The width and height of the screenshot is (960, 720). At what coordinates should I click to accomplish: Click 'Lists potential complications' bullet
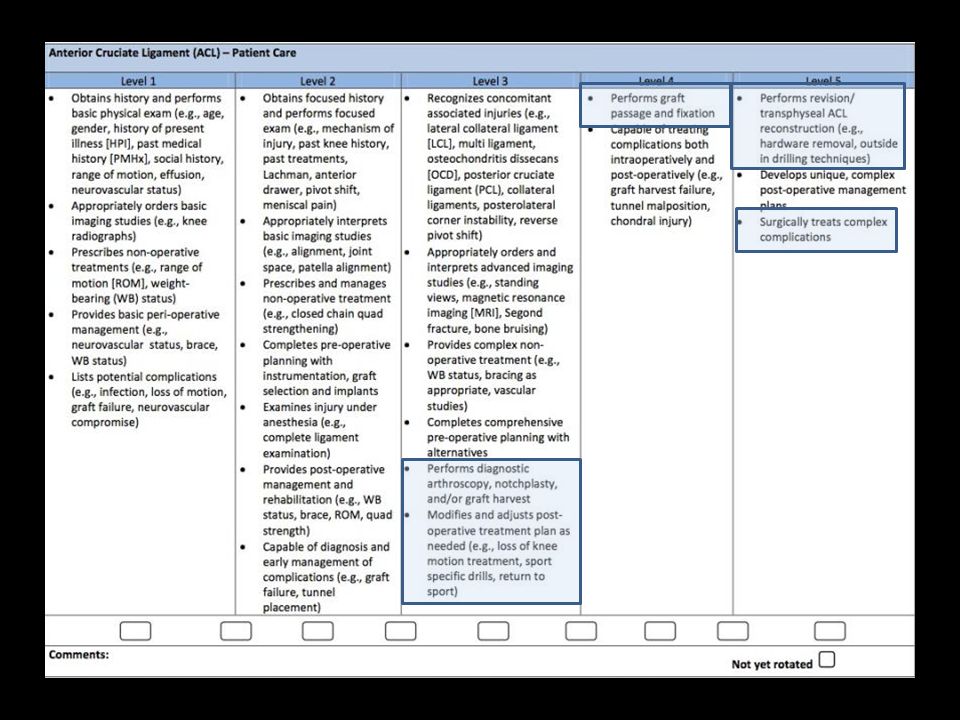149,399
